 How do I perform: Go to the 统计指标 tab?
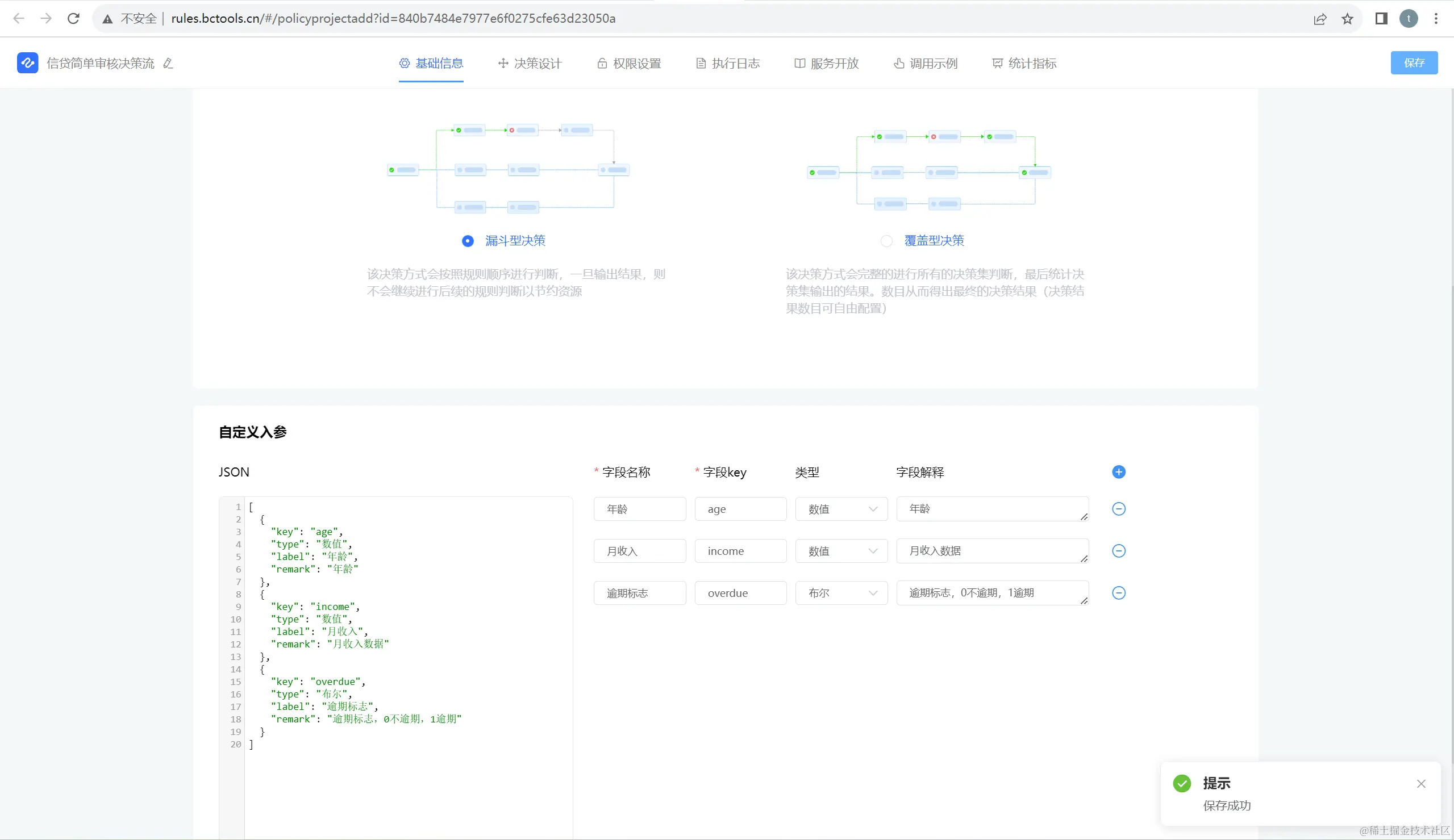coord(1024,64)
